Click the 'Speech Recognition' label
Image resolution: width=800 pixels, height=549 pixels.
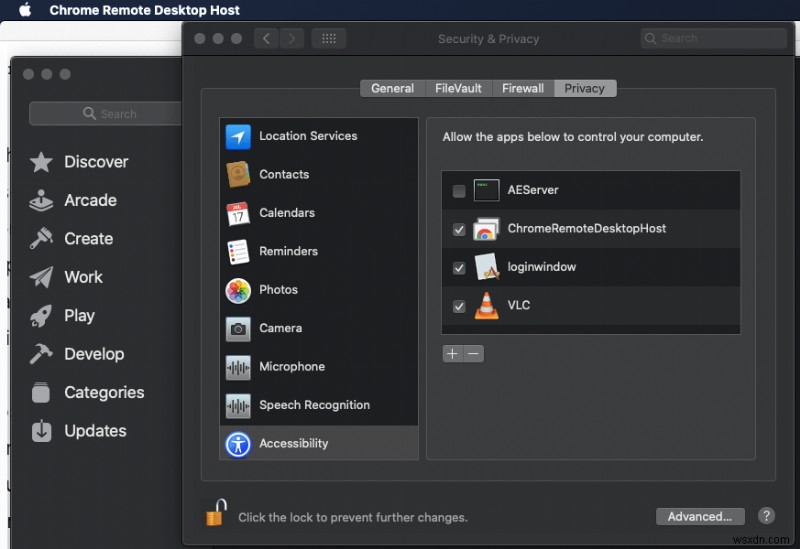click(x=314, y=405)
